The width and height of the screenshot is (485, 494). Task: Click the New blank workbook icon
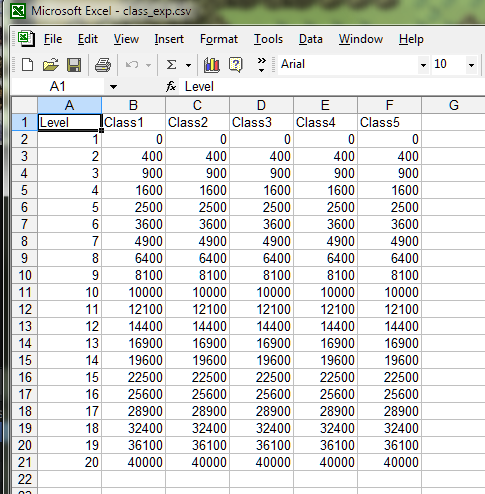(x=27, y=64)
